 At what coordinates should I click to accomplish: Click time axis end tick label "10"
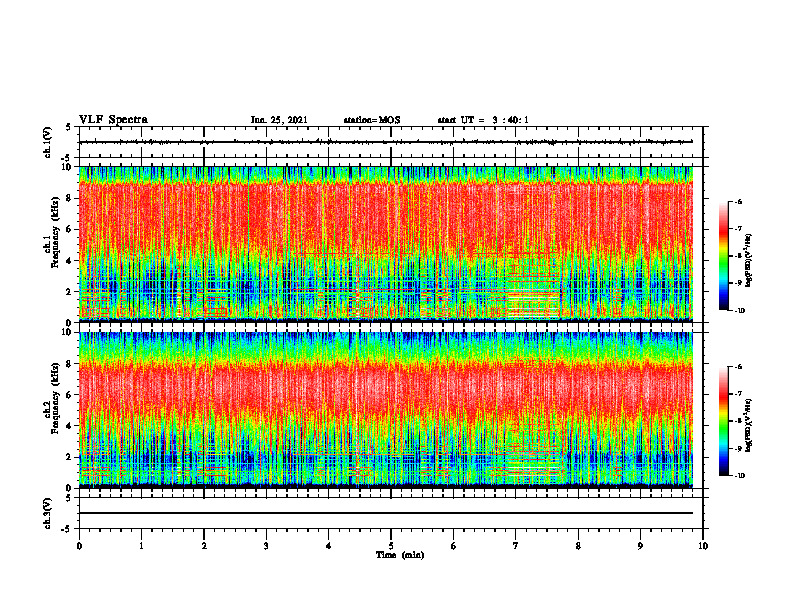703,546
